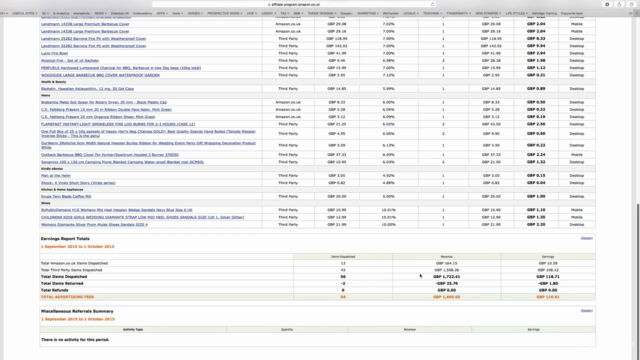The height and width of the screenshot is (360, 640).
Task: Open Krups Twin Blade Coffee Mill link
Action: [66, 196]
